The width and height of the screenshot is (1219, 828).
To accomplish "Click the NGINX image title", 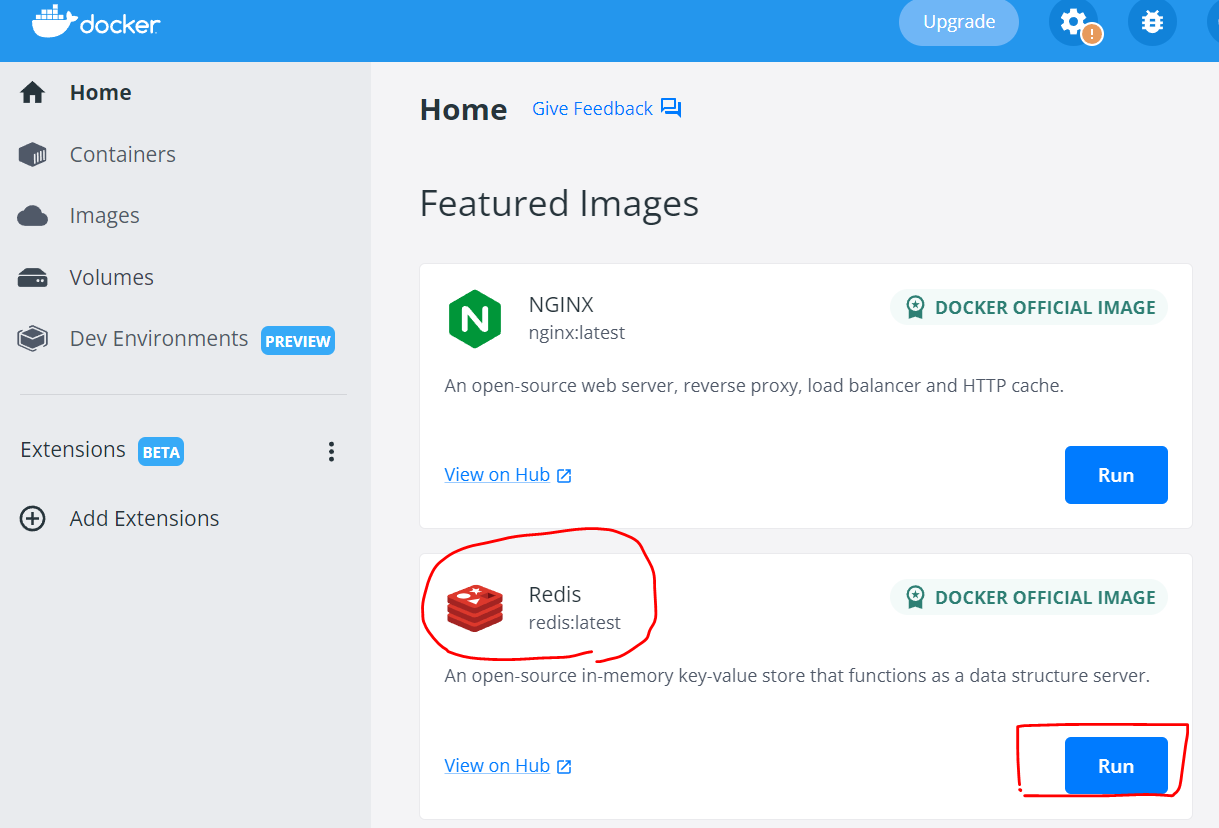I will 561,305.
